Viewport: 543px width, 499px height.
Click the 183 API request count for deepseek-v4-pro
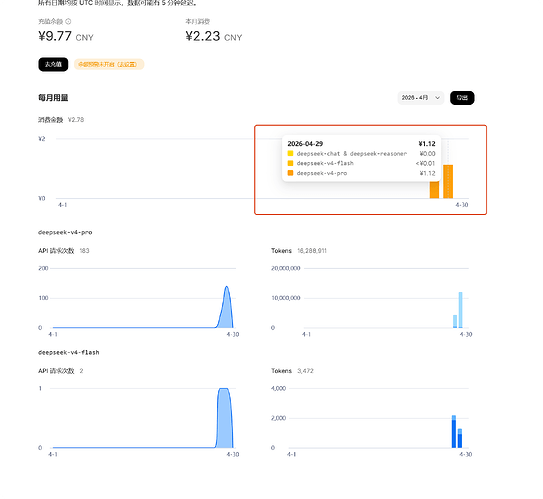pyautogui.click(x=84, y=251)
